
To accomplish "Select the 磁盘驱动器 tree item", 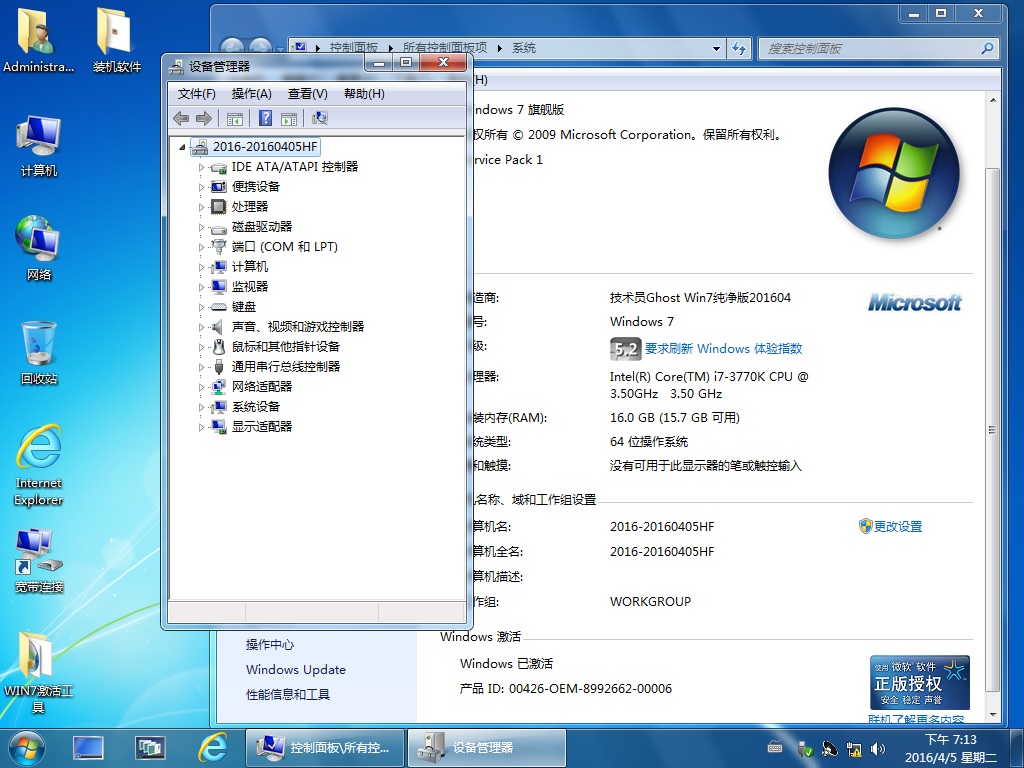I will click(262, 227).
